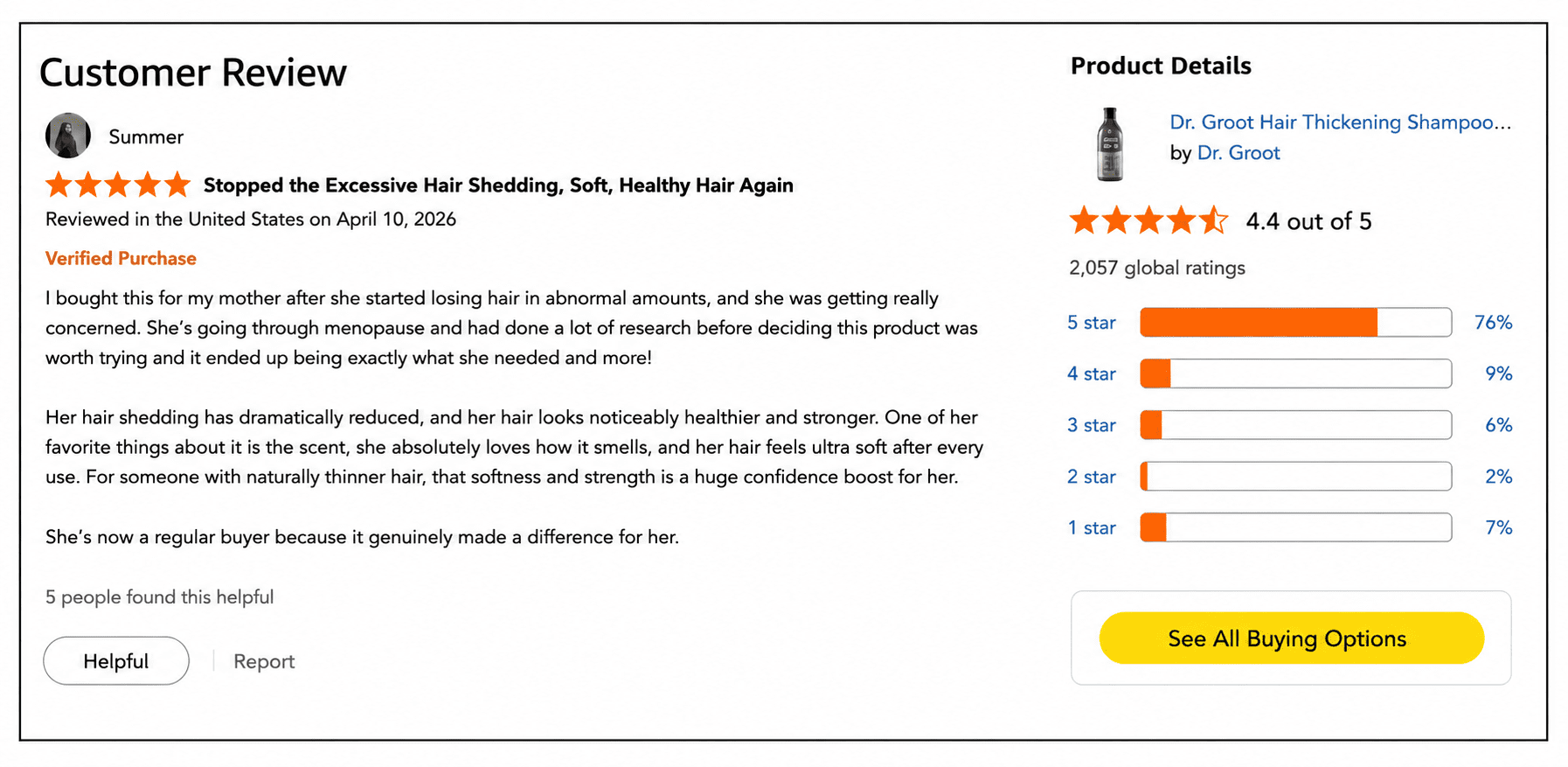Click the 1 star histogram bar
Image resolution: width=1568 pixels, height=767 pixels.
(1296, 528)
